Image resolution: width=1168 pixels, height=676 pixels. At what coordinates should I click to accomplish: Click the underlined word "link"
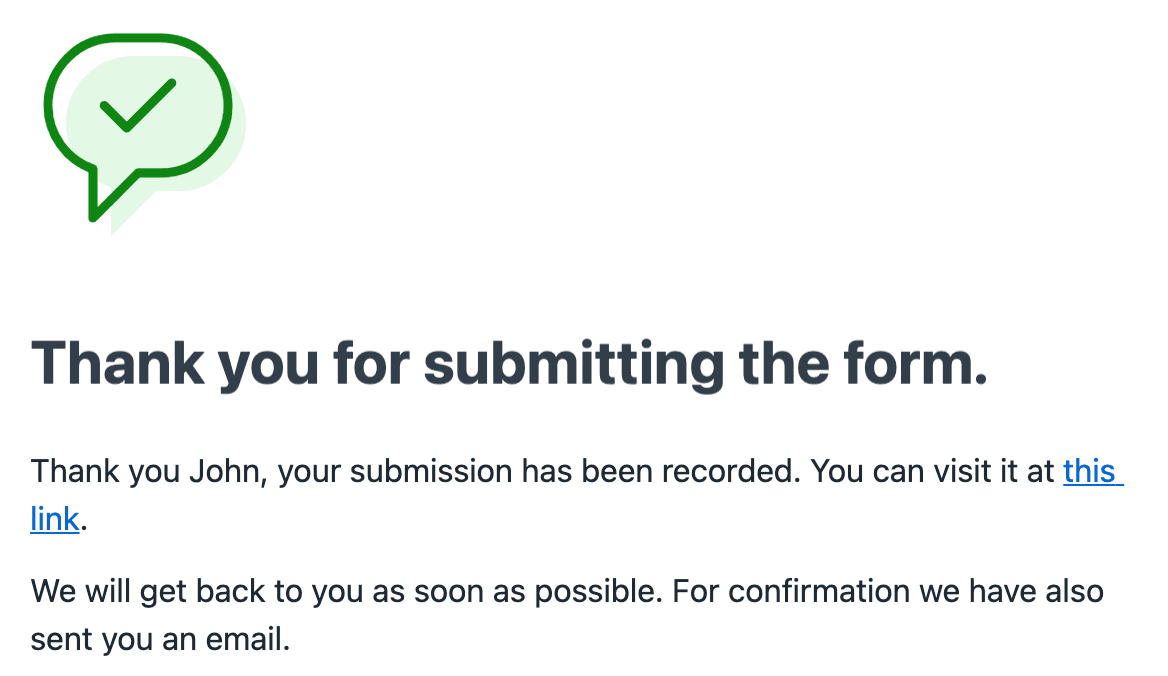tap(54, 520)
